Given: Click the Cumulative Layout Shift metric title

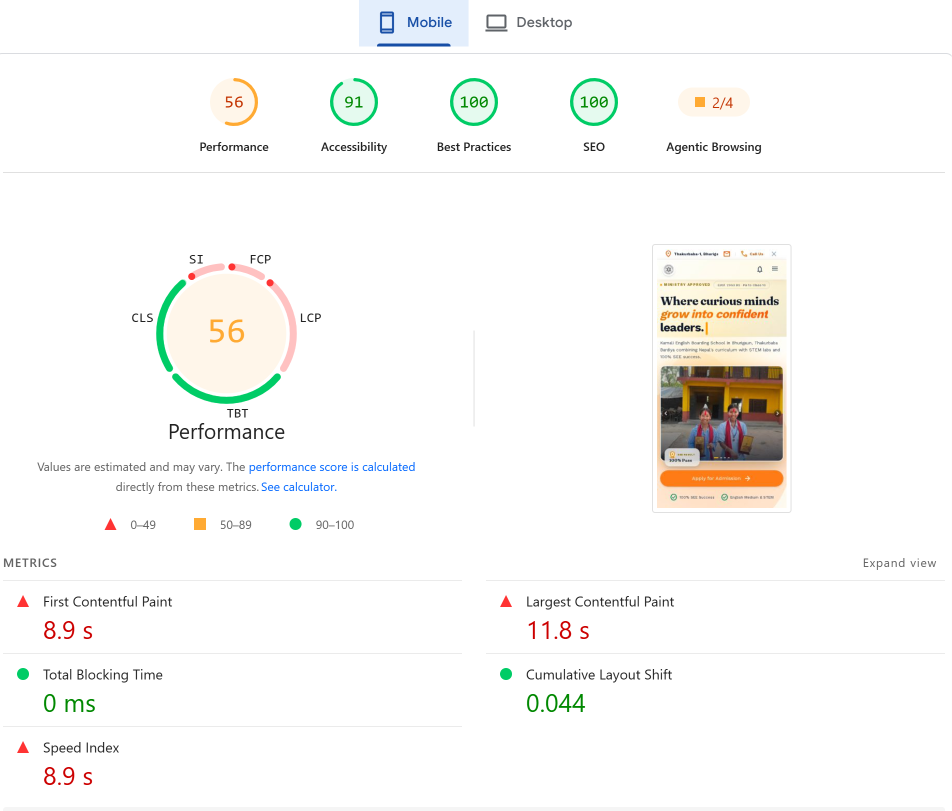Looking at the screenshot, I should (x=599, y=674).
